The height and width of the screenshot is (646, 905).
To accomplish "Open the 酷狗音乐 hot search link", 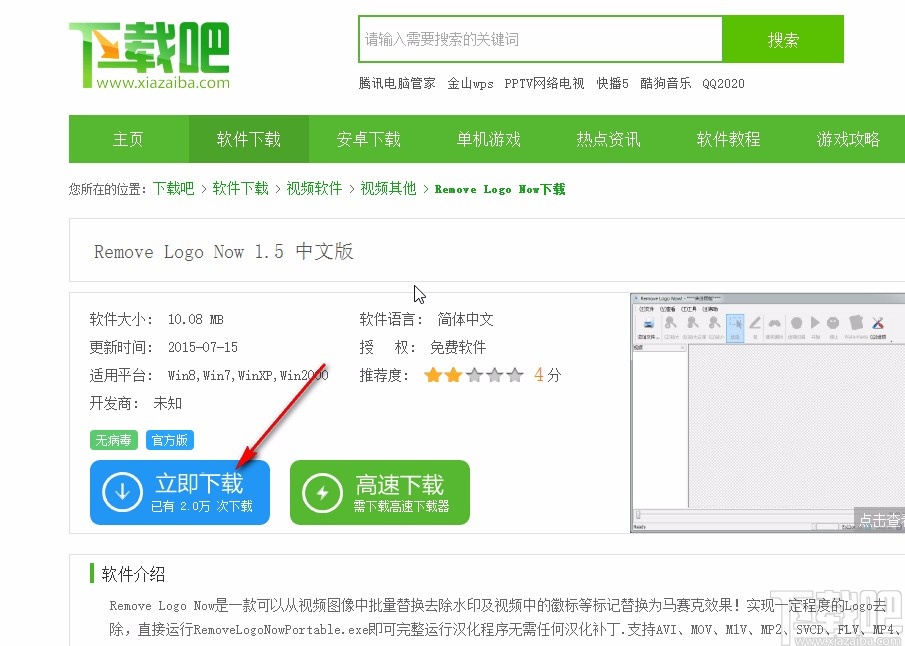I will click(x=665, y=84).
